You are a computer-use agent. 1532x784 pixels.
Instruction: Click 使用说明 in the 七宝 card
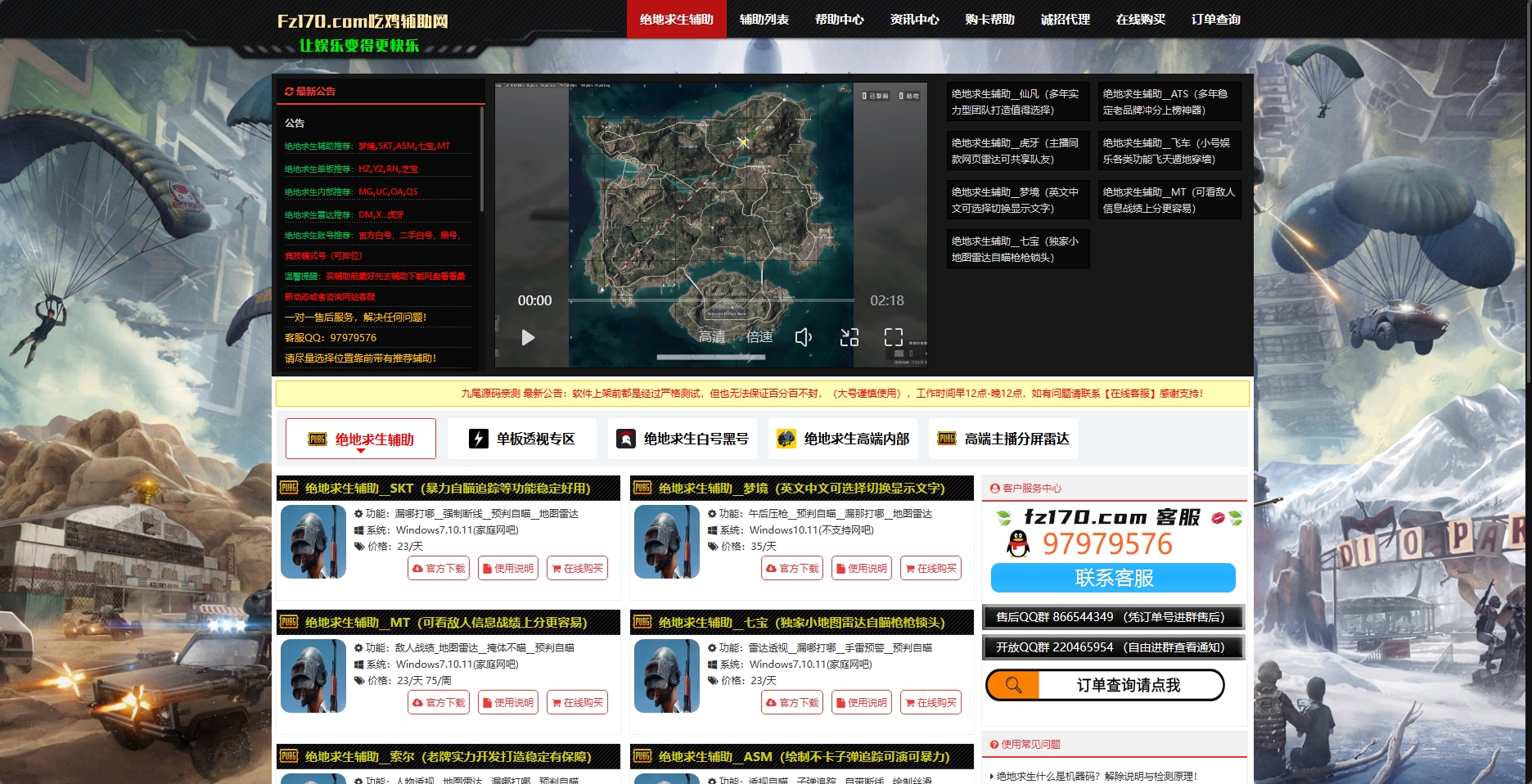(861, 702)
